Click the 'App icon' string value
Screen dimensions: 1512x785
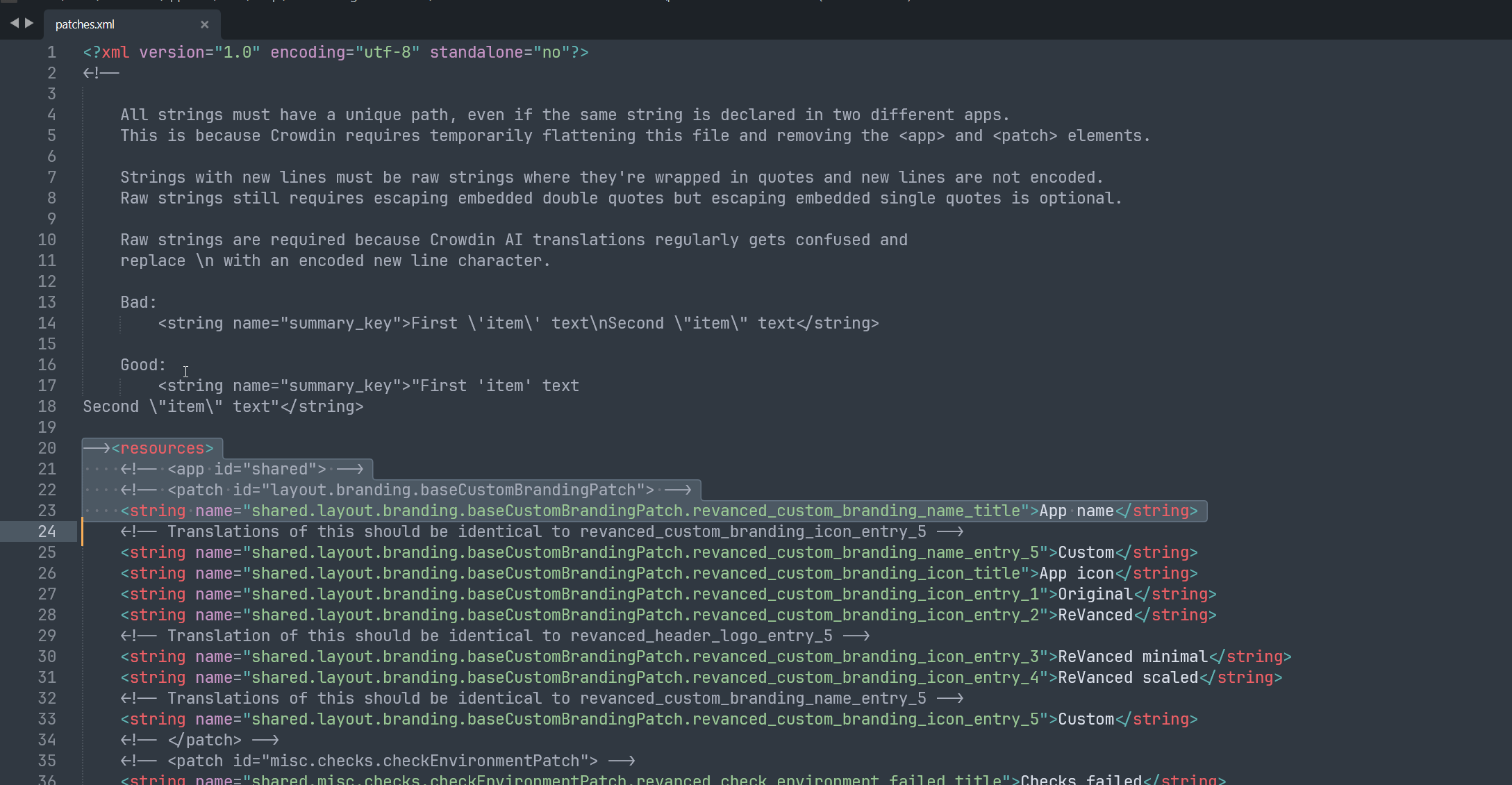[x=1077, y=573]
